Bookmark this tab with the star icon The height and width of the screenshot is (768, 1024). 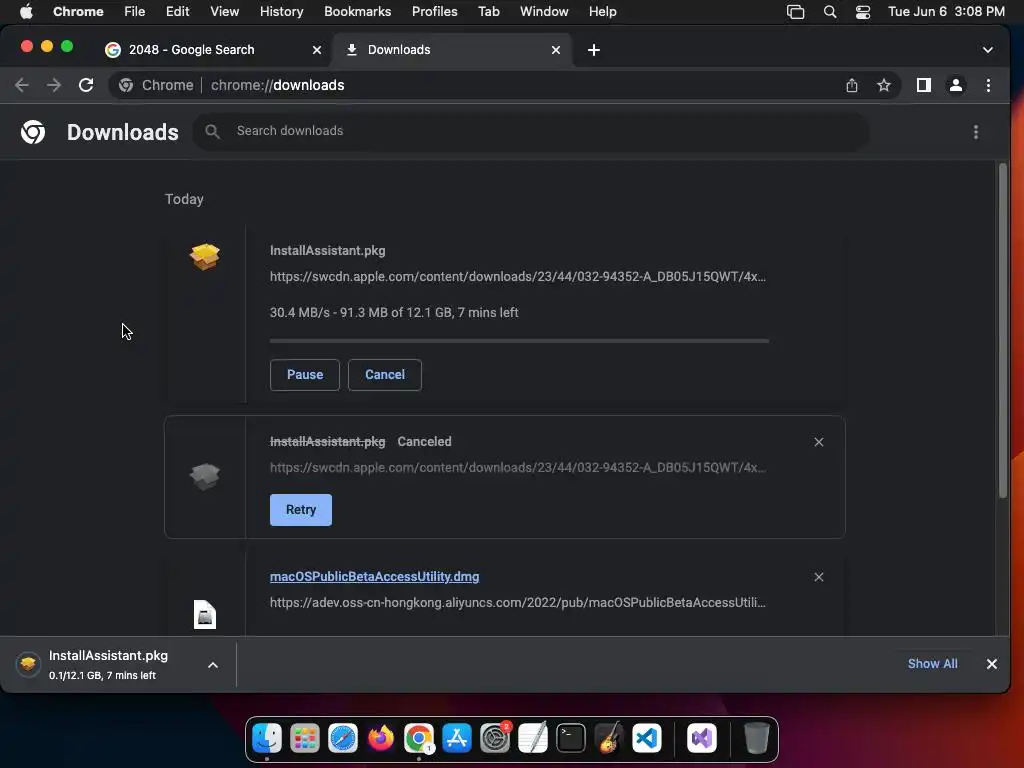[884, 85]
